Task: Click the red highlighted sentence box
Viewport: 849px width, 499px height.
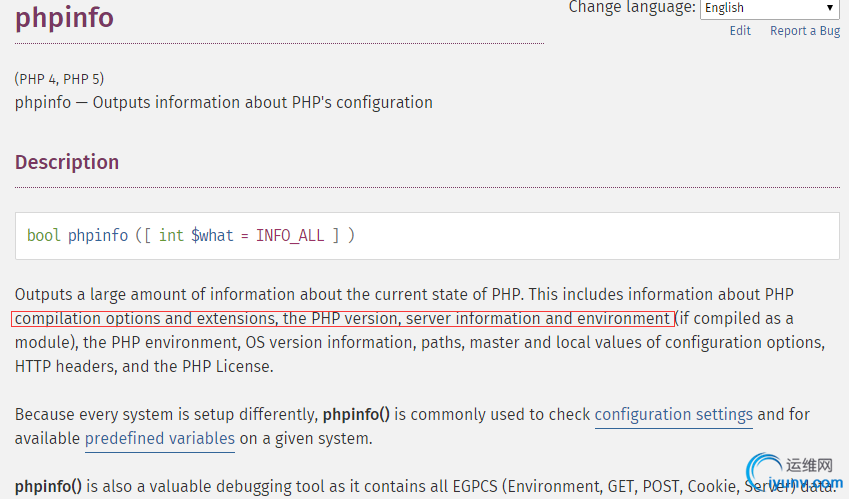Action: point(343,318)
